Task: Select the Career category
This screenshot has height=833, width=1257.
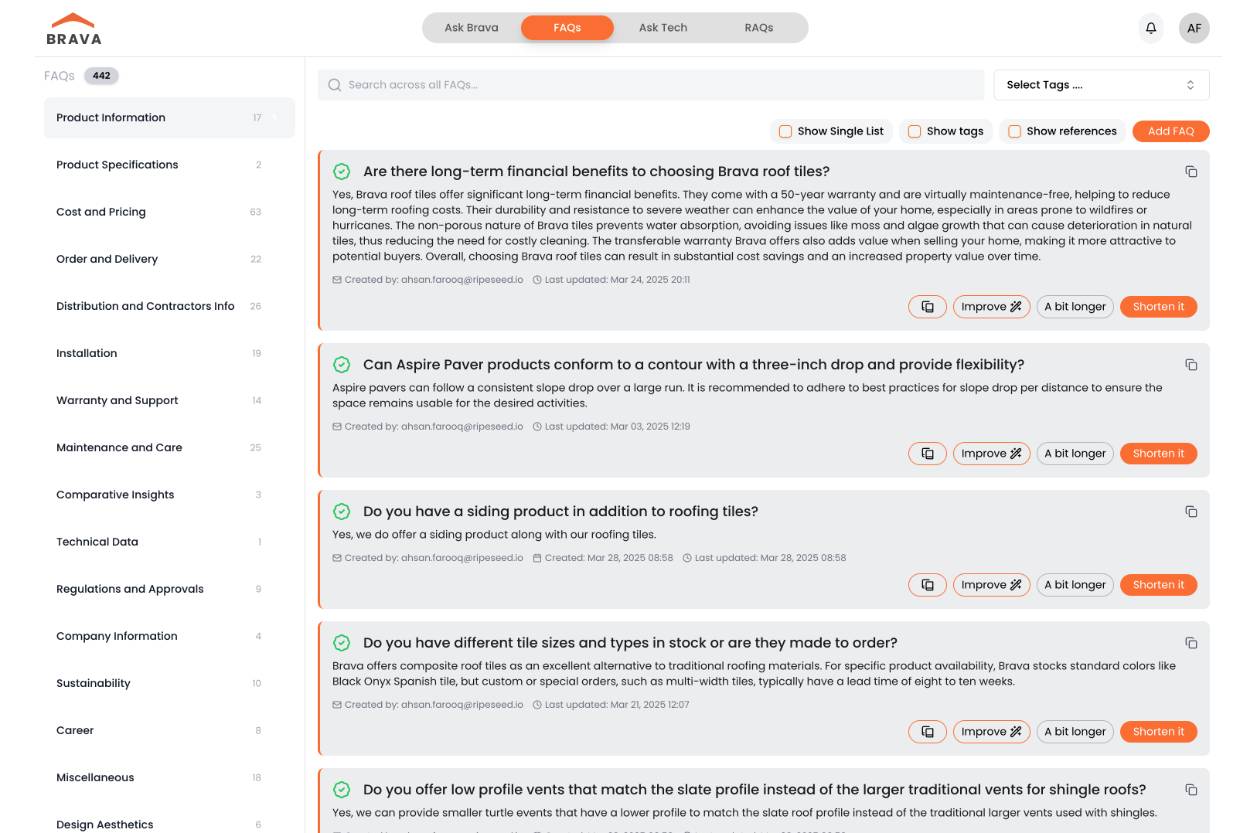Action: pyautogui.click(x=169, y=729)
